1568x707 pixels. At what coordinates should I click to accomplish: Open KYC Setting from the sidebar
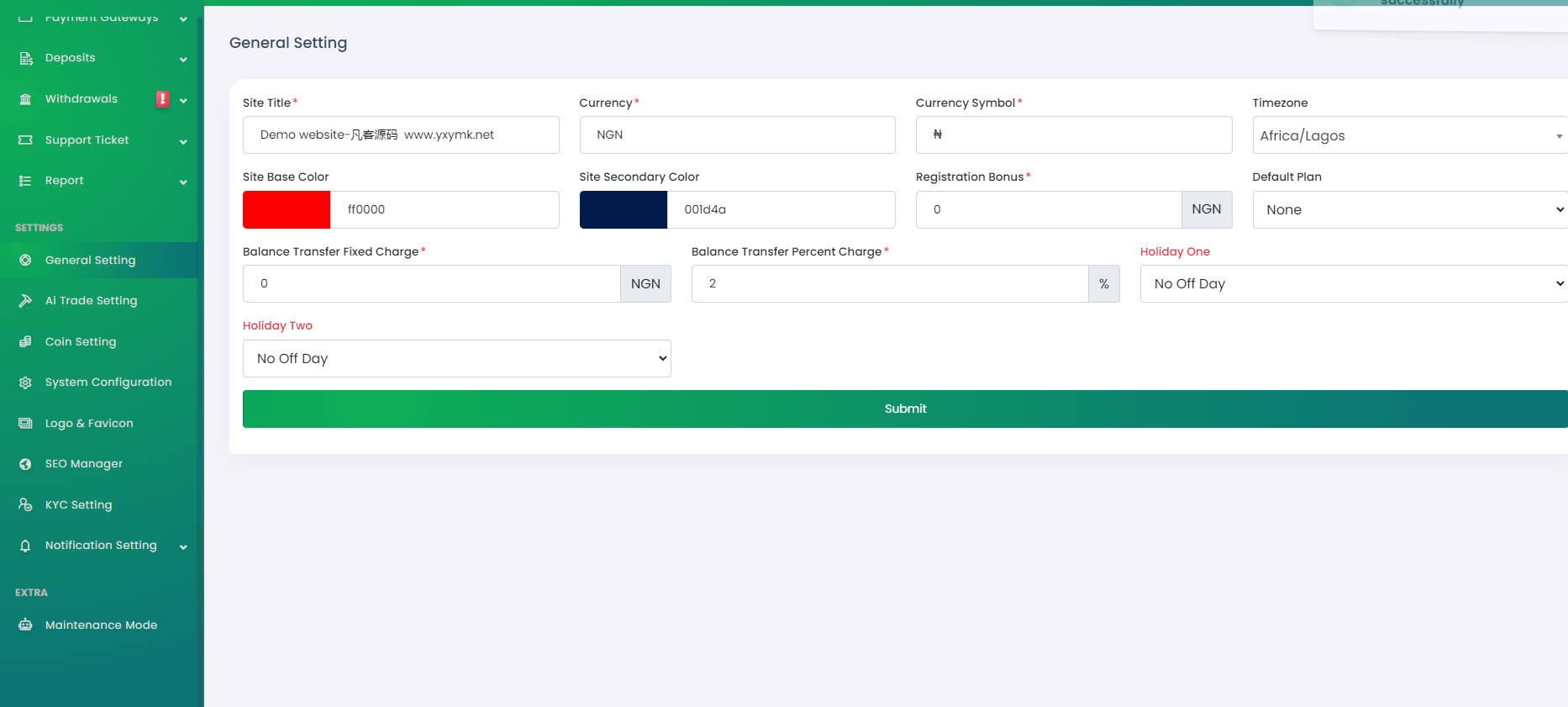click(x=79, y=505)
